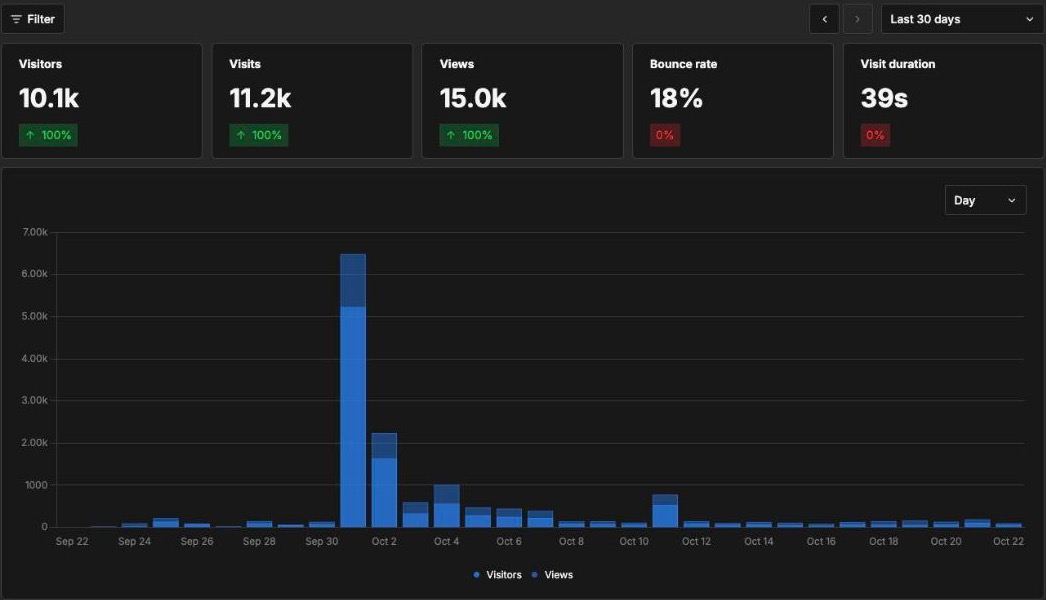Go to previous date range arrow
This screenshot has width=1046, height=600.
pyautogui.click(x=825, y=19)
